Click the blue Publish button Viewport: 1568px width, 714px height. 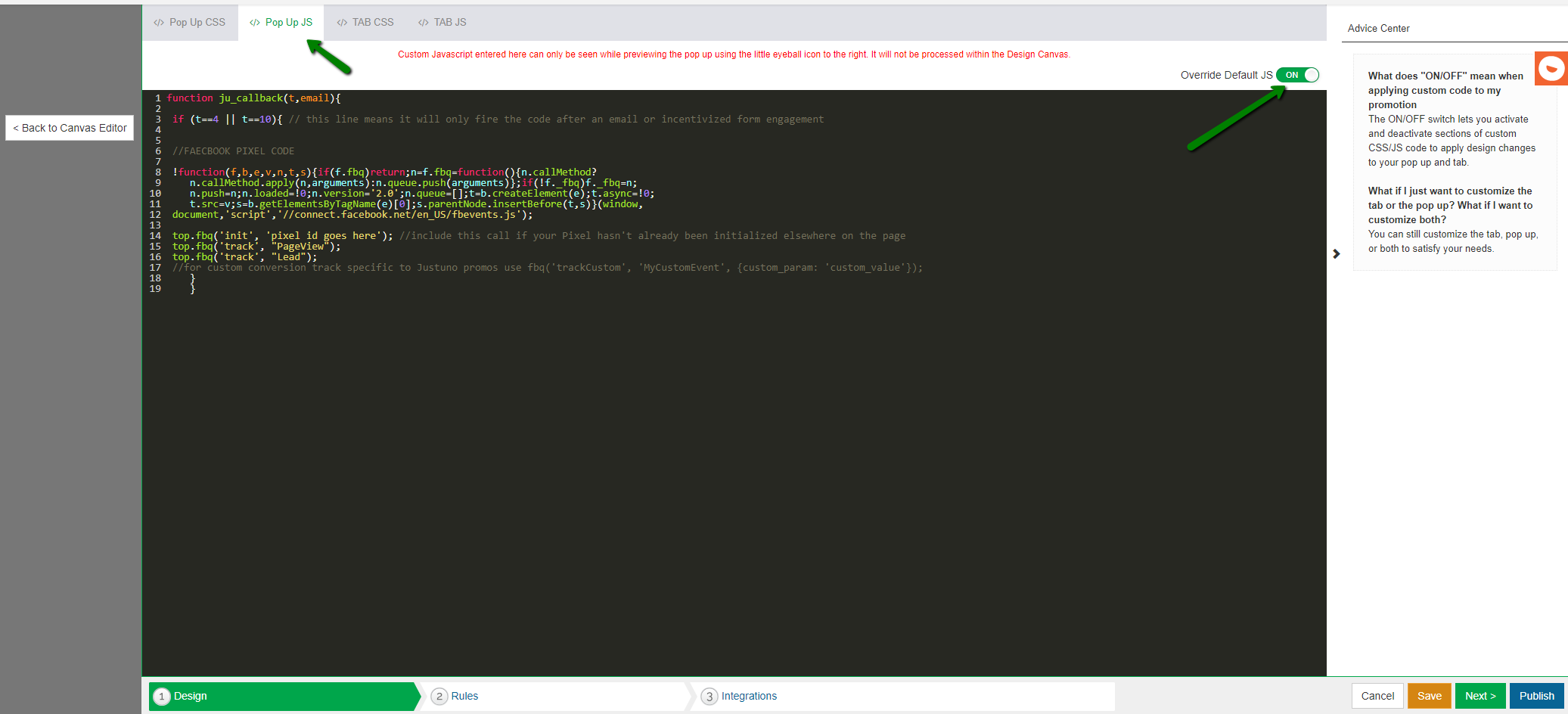pyautogui.click(x=1536, y=696)
